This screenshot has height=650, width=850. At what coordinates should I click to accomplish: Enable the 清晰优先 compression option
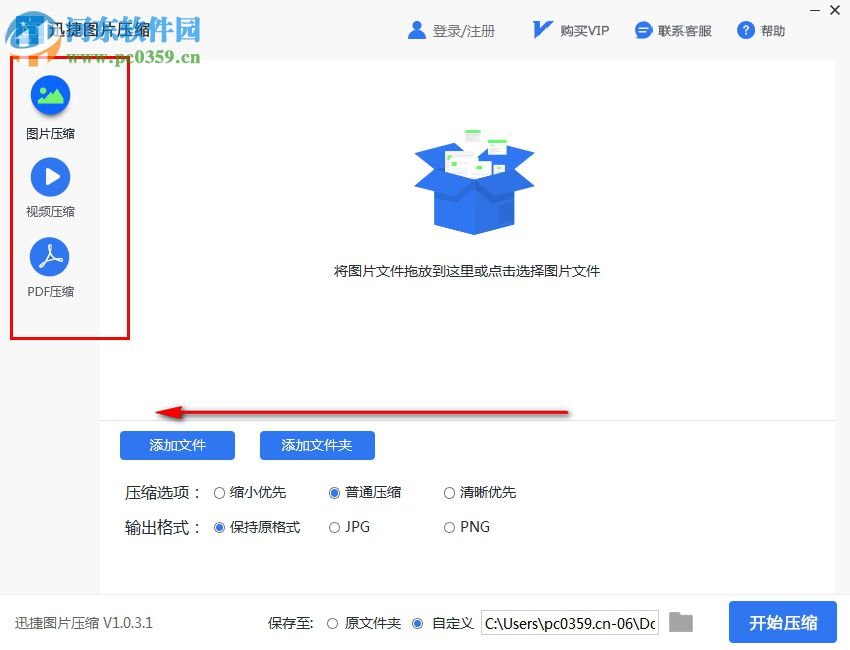pos(450,492)
